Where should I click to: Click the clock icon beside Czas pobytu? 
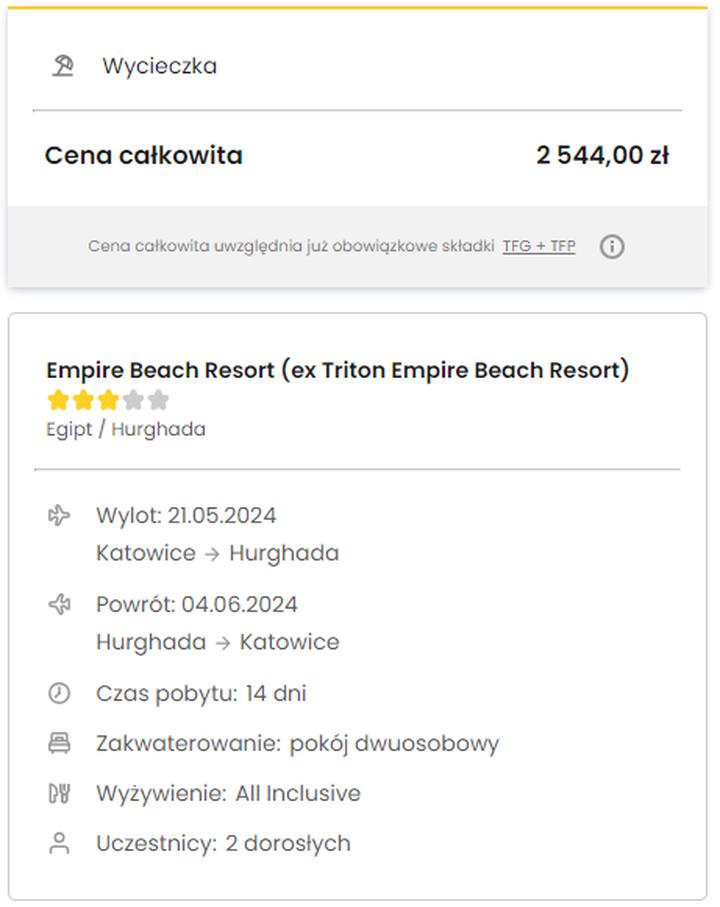coord(61,693)
